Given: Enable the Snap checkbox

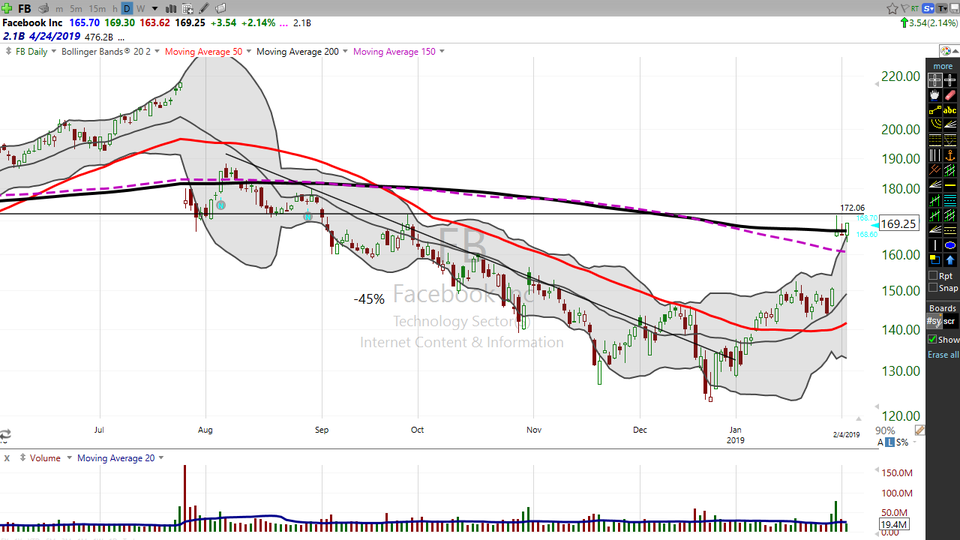Looking at the screenshot, I should (x=933, y=287).
